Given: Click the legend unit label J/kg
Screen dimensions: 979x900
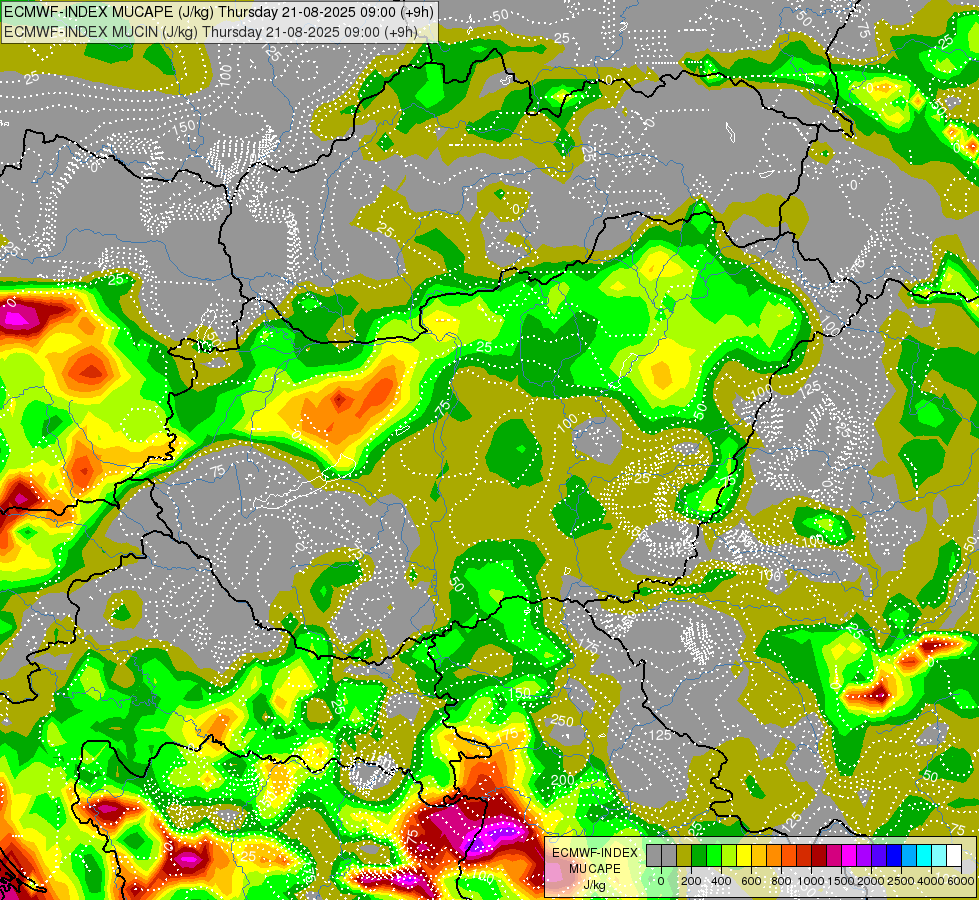Looking at the screenshot, I should pos(594,885).
